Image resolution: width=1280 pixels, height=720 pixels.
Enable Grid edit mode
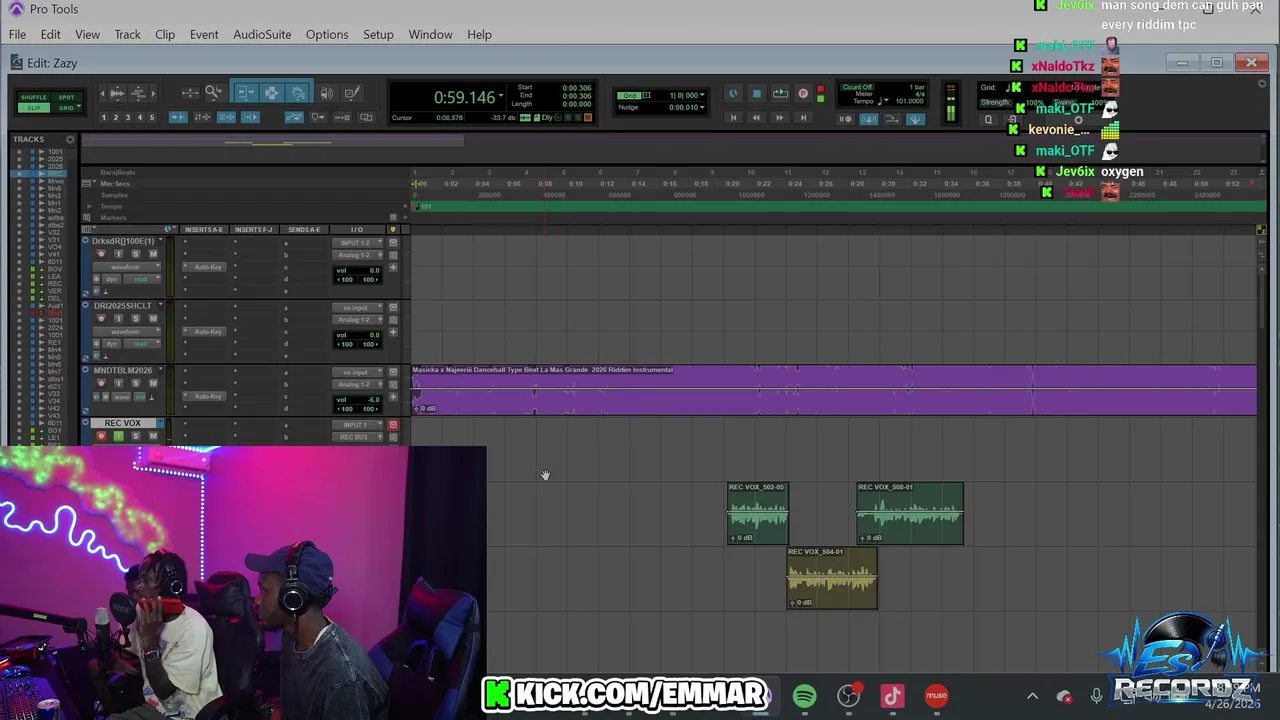coord(66,108)
